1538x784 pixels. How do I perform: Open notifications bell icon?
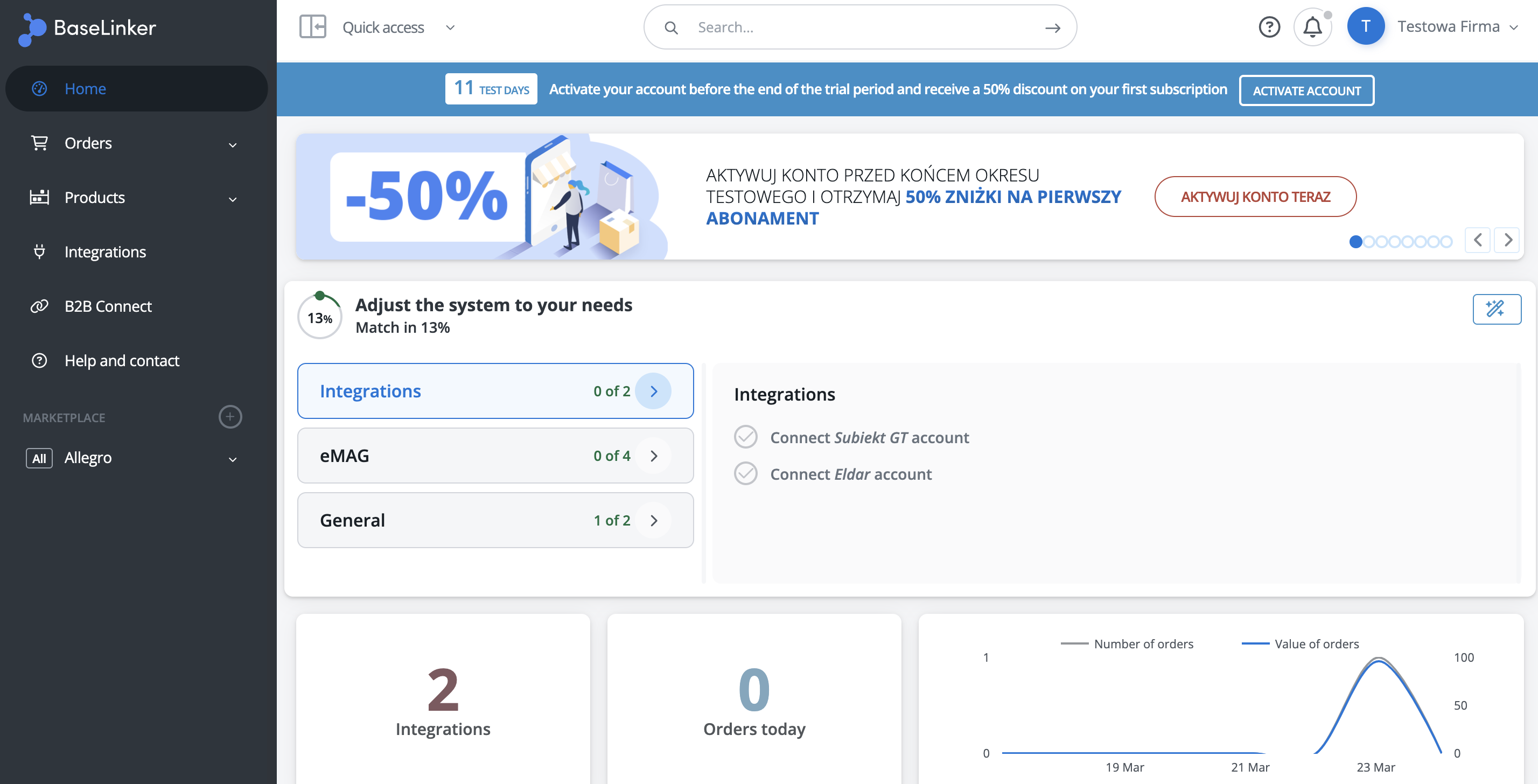tap(1312, 27)
